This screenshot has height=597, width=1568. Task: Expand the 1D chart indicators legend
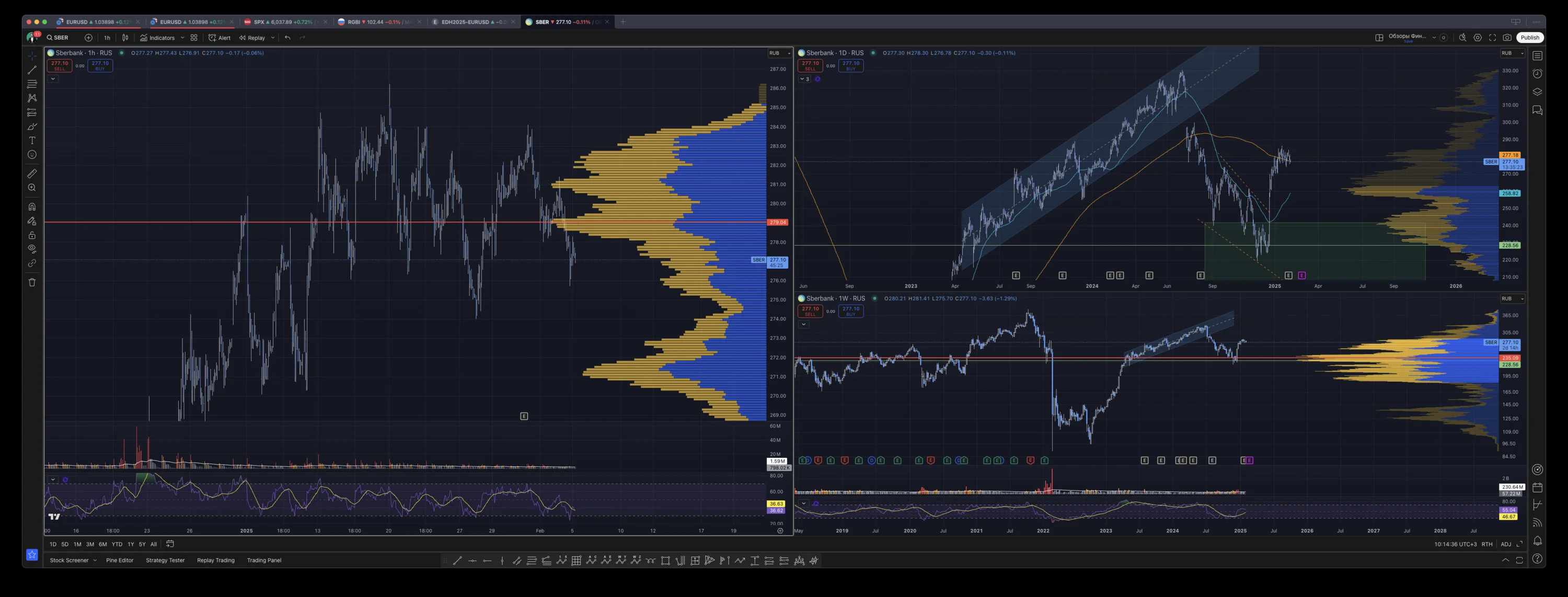(x=805, y=79)
